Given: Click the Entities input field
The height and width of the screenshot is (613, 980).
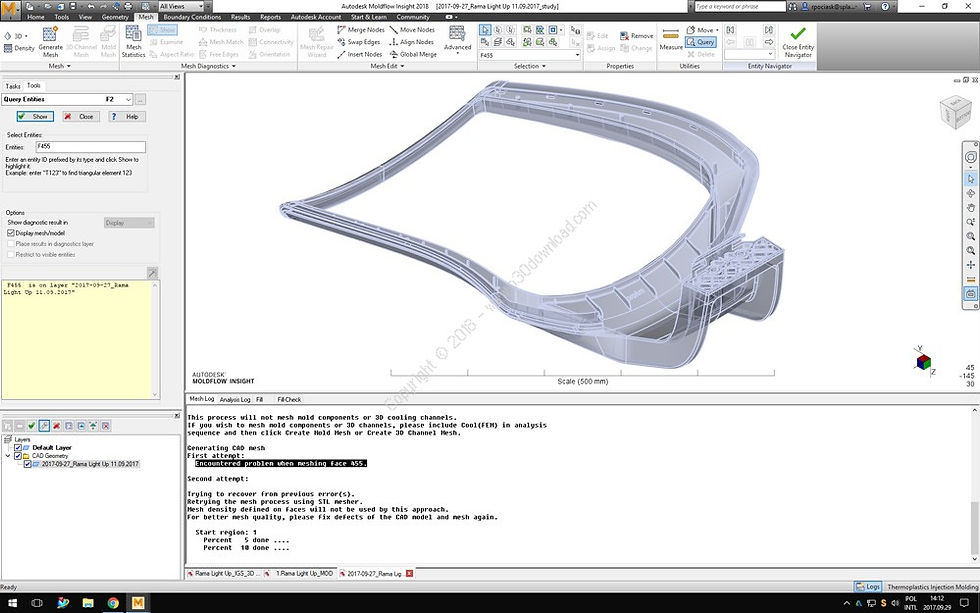Looking at the screenshot, I should [x=91, y=147].
